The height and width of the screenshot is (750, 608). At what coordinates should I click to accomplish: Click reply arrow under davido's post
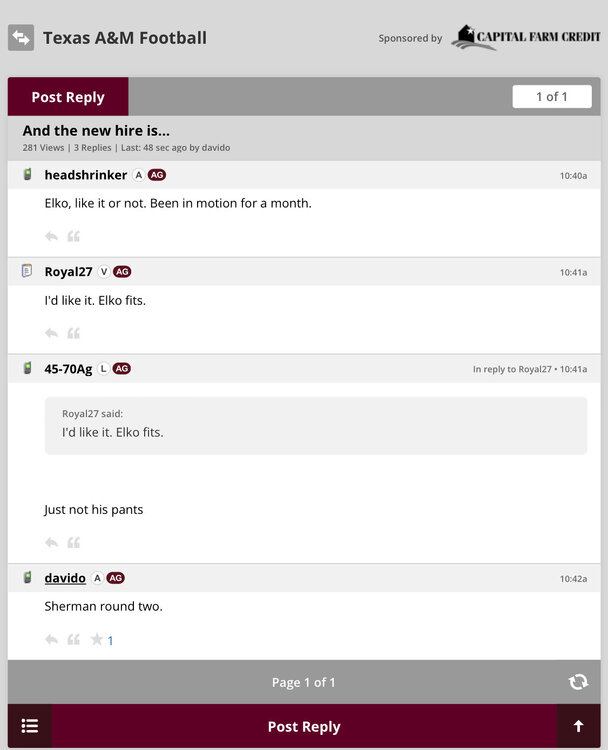click(51, 640)
